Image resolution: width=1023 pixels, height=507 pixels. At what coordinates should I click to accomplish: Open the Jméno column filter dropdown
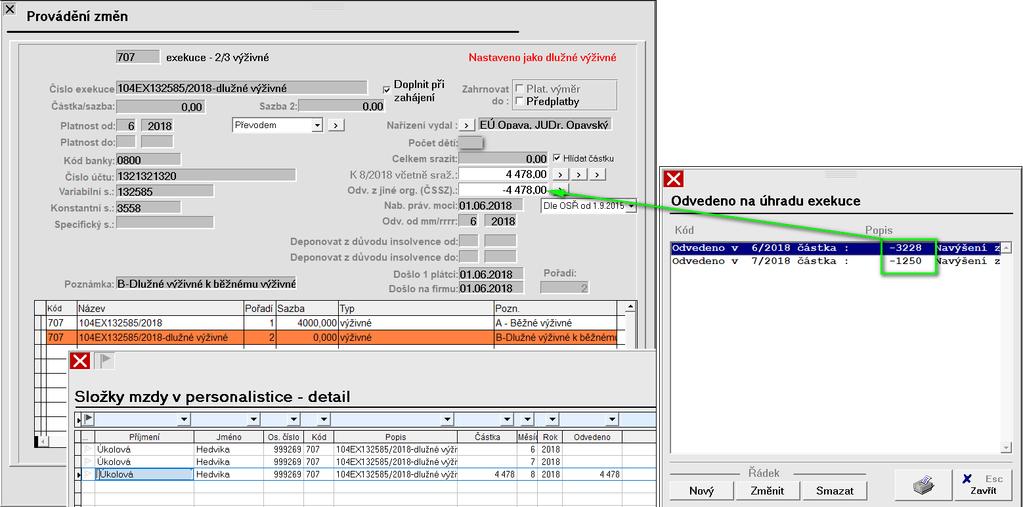point(254,419)
